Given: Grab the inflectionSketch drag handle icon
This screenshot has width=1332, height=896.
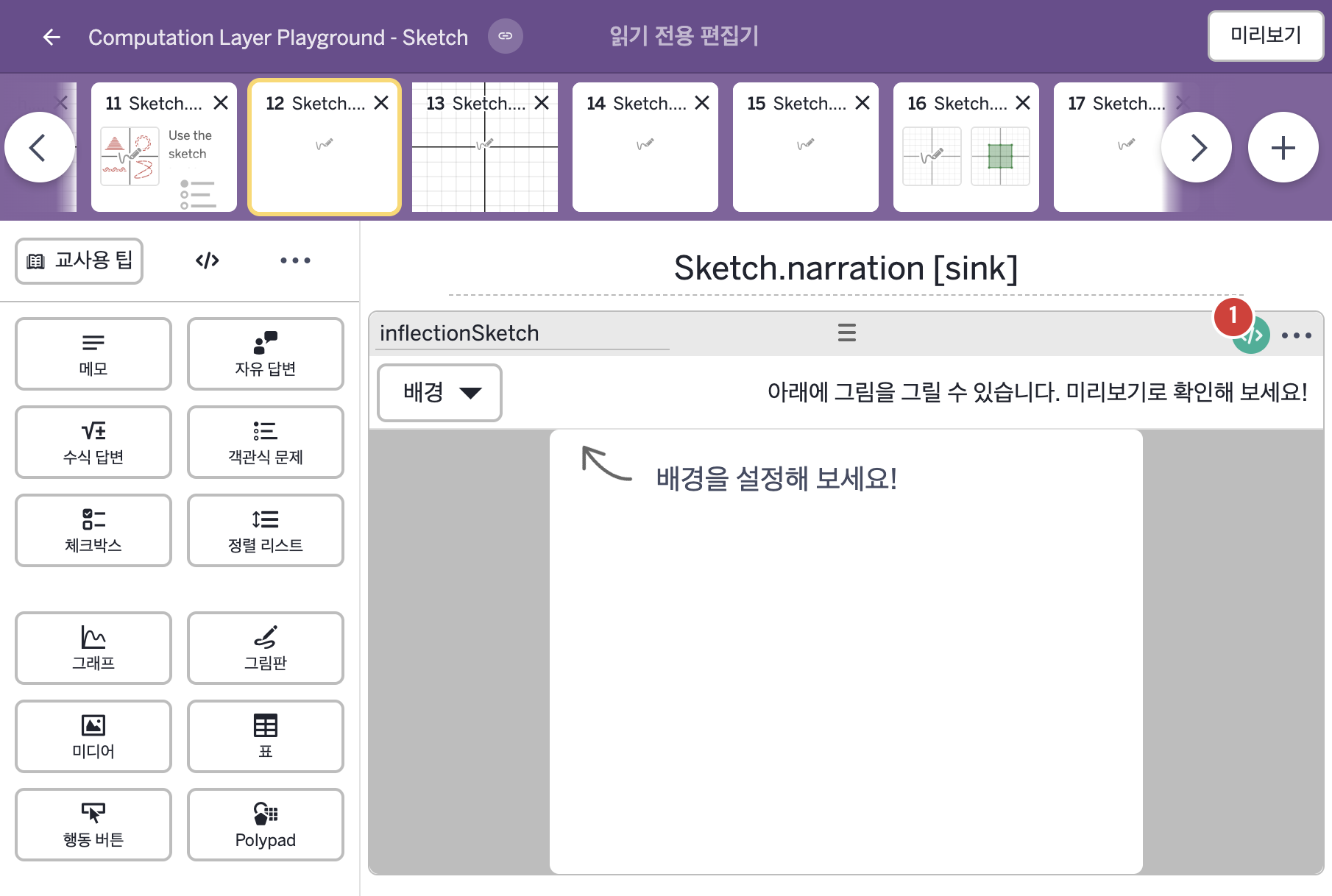Looking at the screenshot, I should (x=847, y=333).
